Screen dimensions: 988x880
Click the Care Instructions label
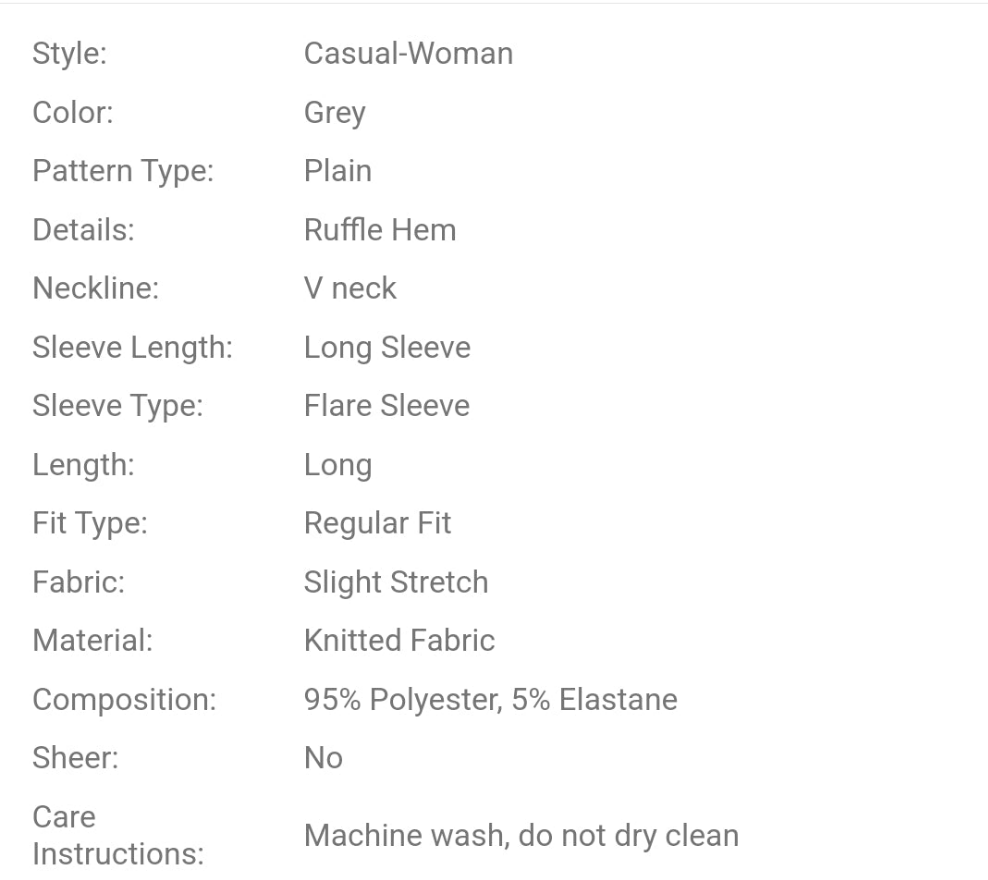click(117, 836)
